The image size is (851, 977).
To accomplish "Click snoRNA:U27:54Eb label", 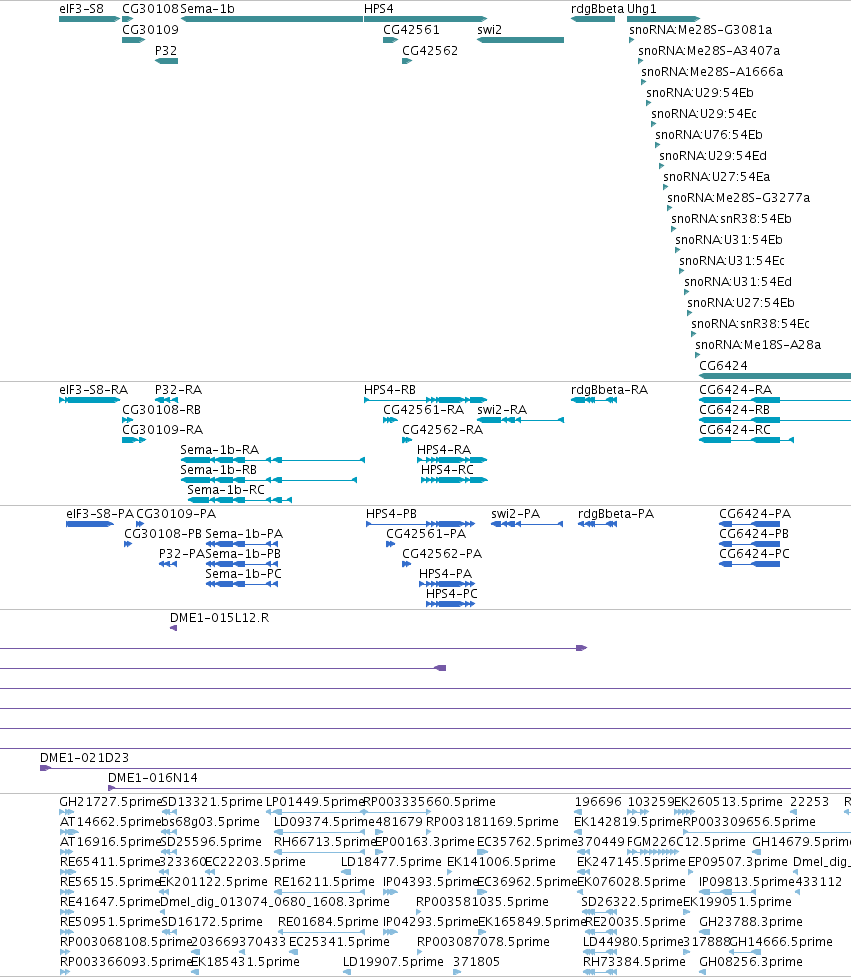I will [x=741, y=303].
